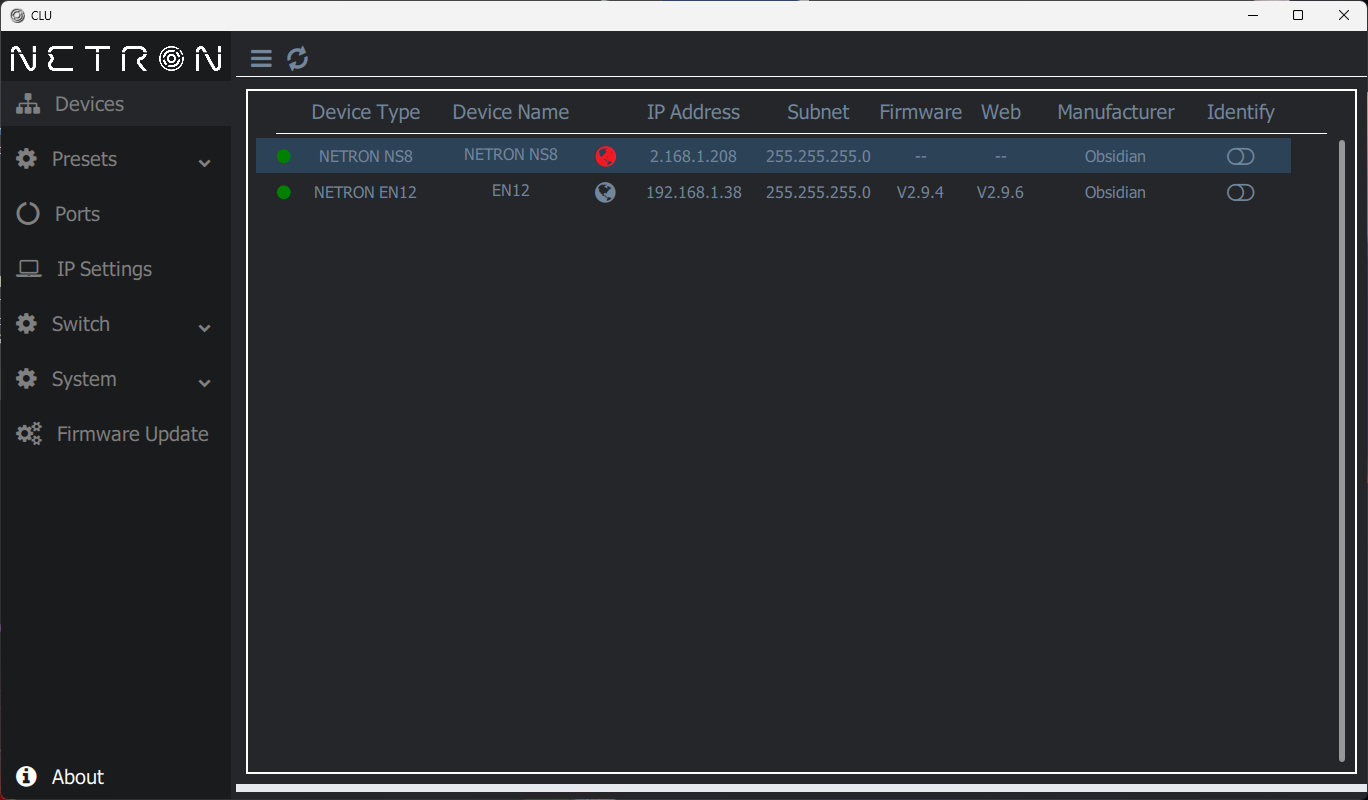Click the NETRON logo
Screen dimensions: 1368x800
tap(116, 58)
